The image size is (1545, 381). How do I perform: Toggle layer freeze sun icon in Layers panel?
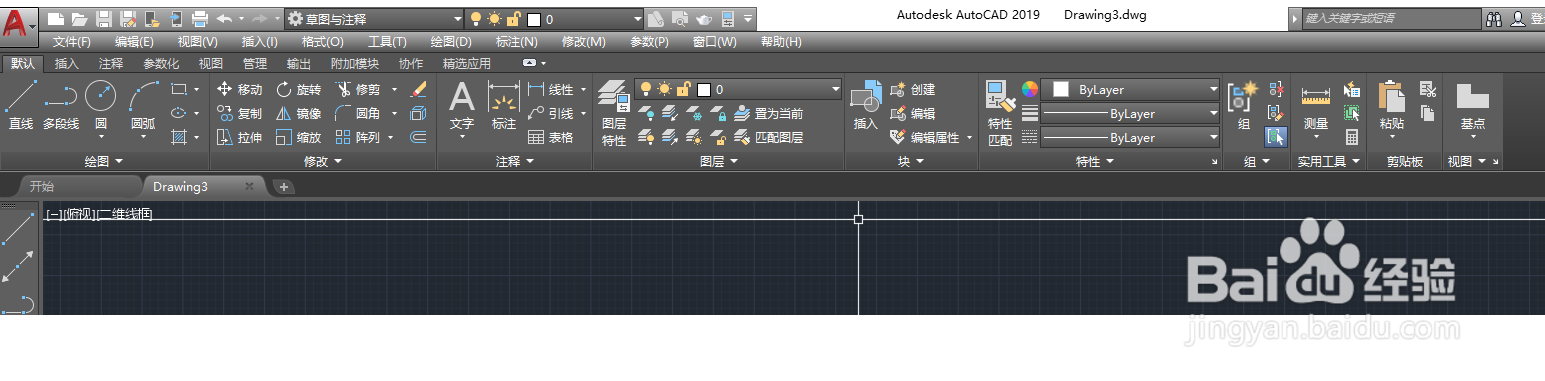(x=665, y=89)
